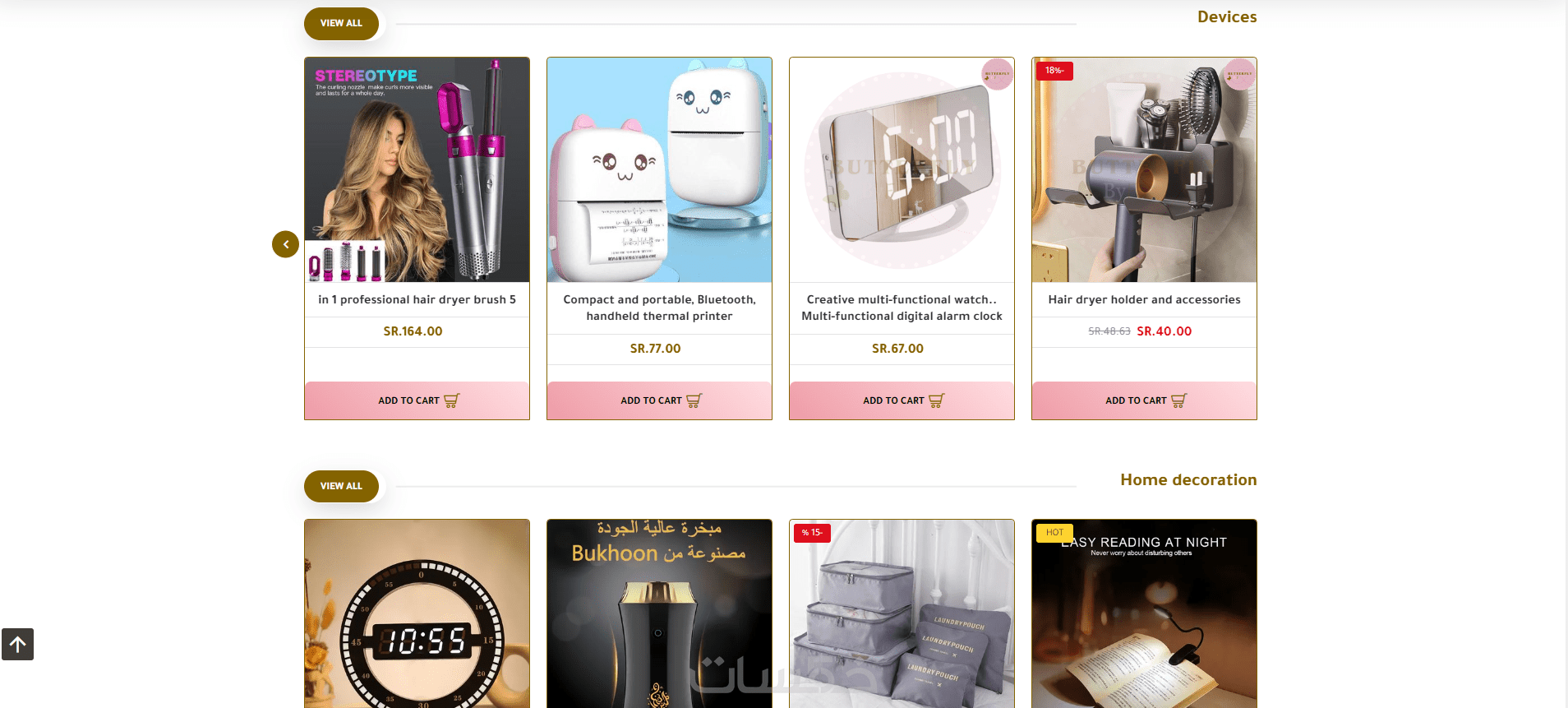Image resolution: width=1568 pixels, height=708 pixels.
Task: Open the Devices category heading
Action: (x=1227, y=16)
